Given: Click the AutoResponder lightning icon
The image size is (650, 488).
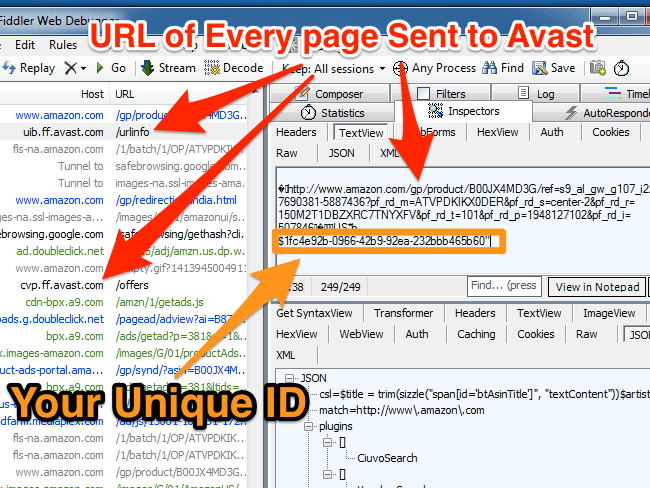Looking at the screenshot, I should click(x=571, y=113).
